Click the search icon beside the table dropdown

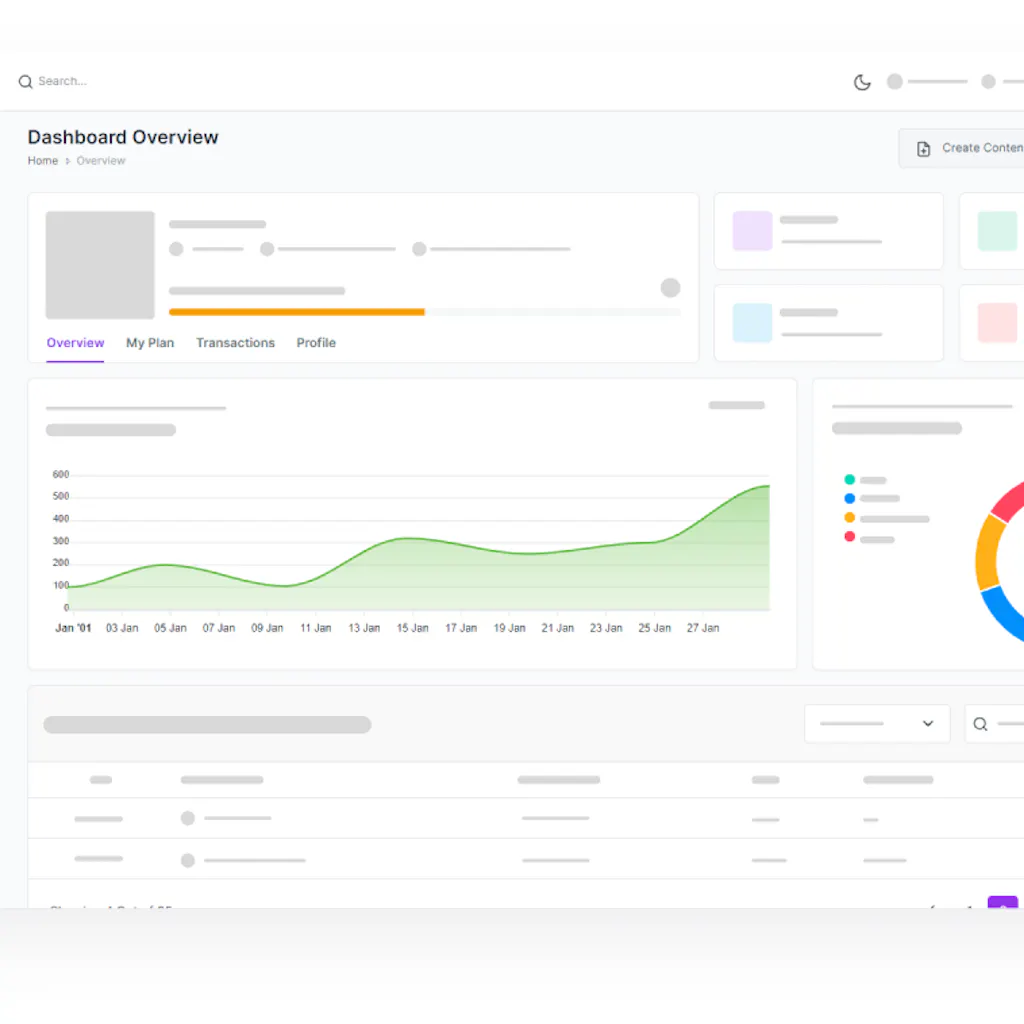point(980,724)
